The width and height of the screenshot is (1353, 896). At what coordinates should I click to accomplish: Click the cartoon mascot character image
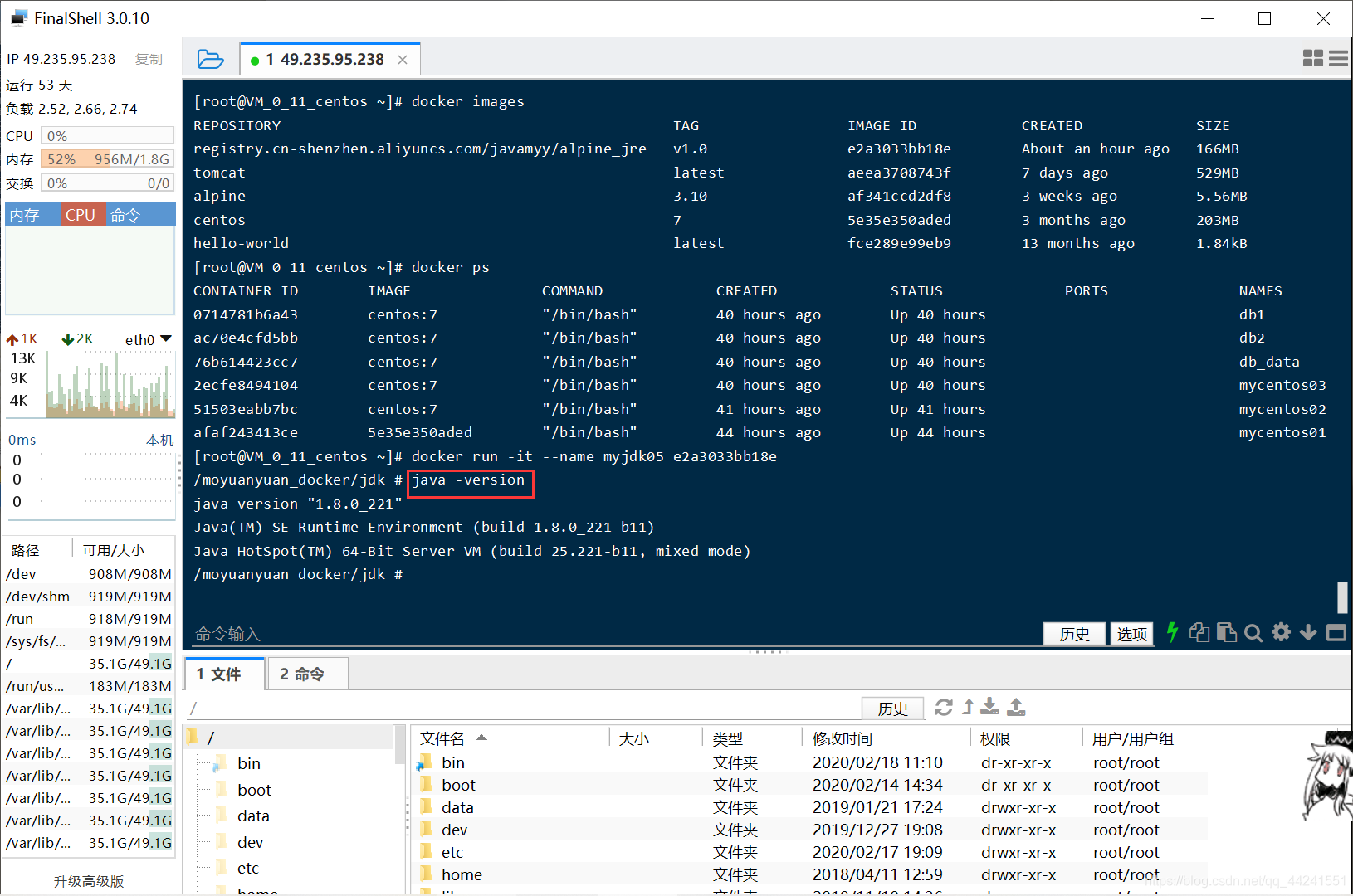pos(1326,777)
